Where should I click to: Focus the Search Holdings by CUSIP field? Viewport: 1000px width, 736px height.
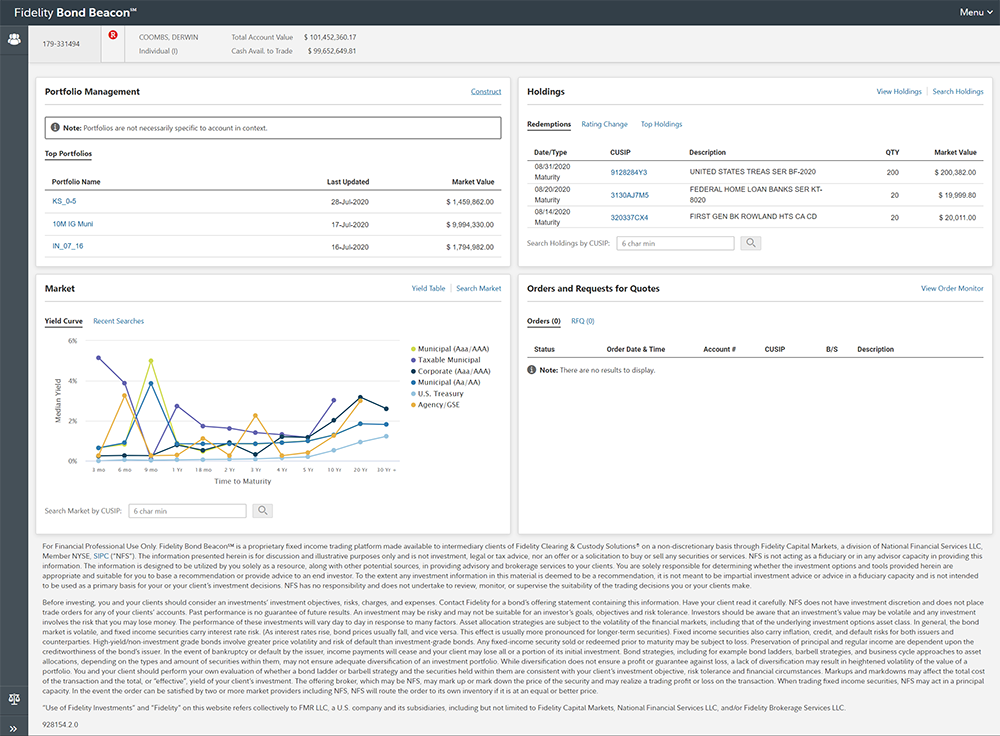674,243
